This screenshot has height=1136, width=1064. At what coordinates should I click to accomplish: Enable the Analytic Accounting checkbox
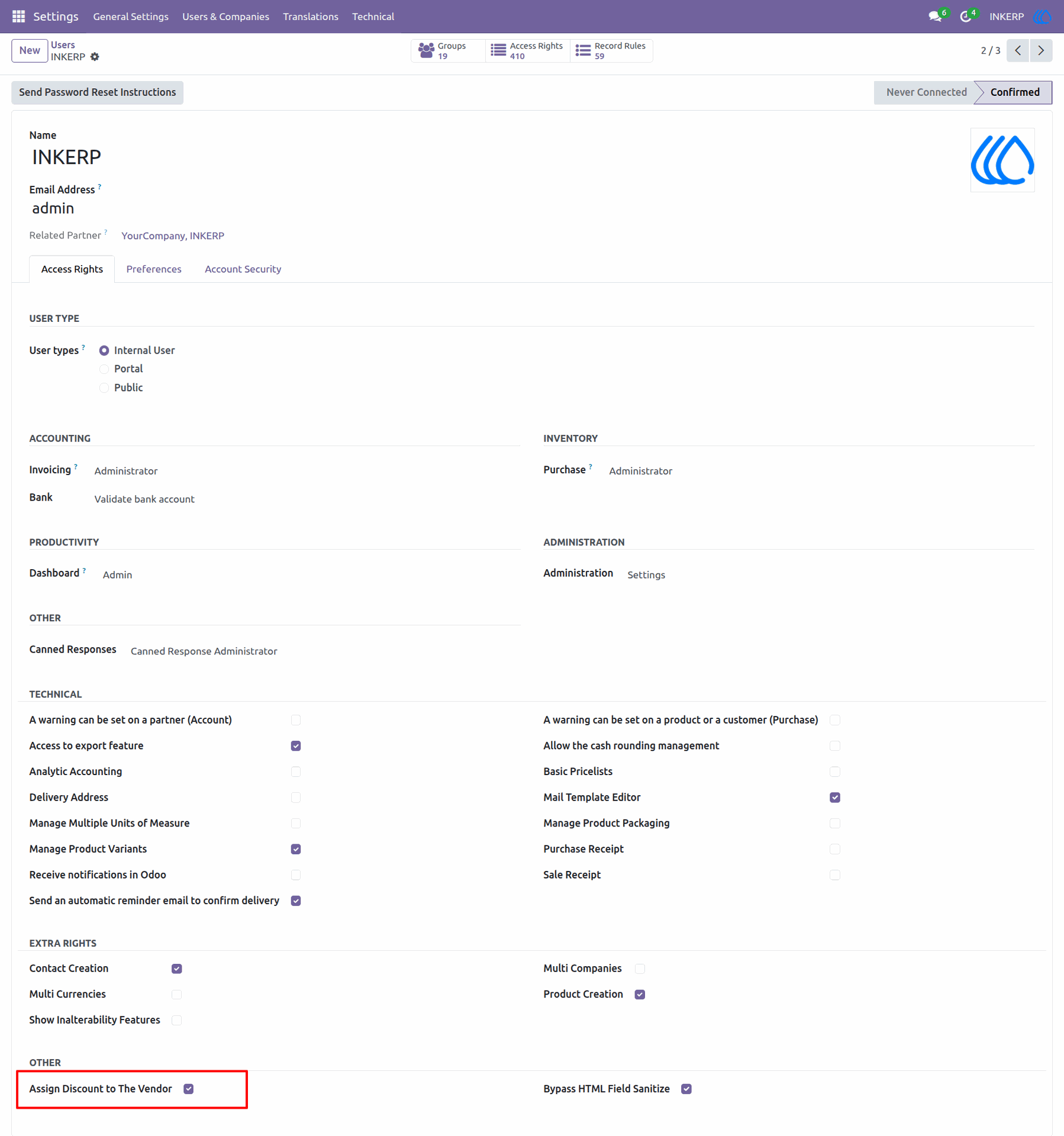296,772
